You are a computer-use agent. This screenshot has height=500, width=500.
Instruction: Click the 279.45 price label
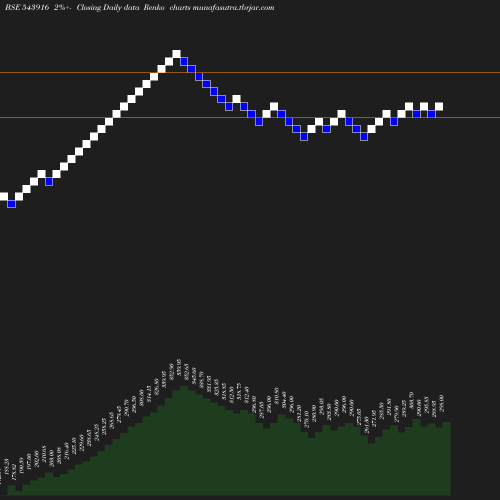point(119,415)
